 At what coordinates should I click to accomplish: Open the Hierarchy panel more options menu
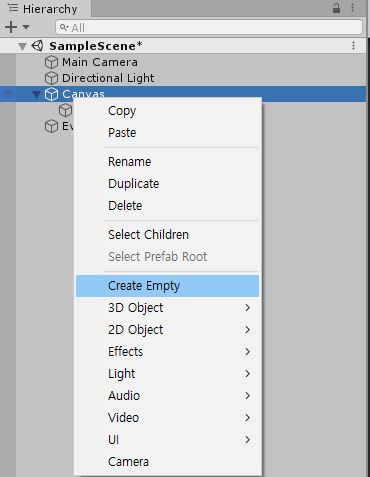[352, 8]
